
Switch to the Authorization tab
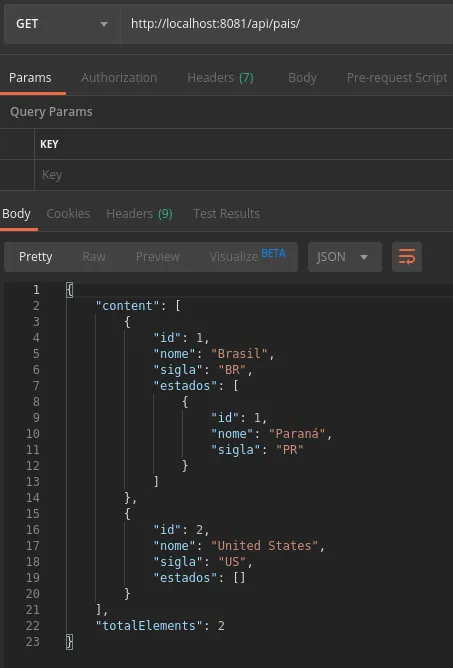[x=119, y=78]
